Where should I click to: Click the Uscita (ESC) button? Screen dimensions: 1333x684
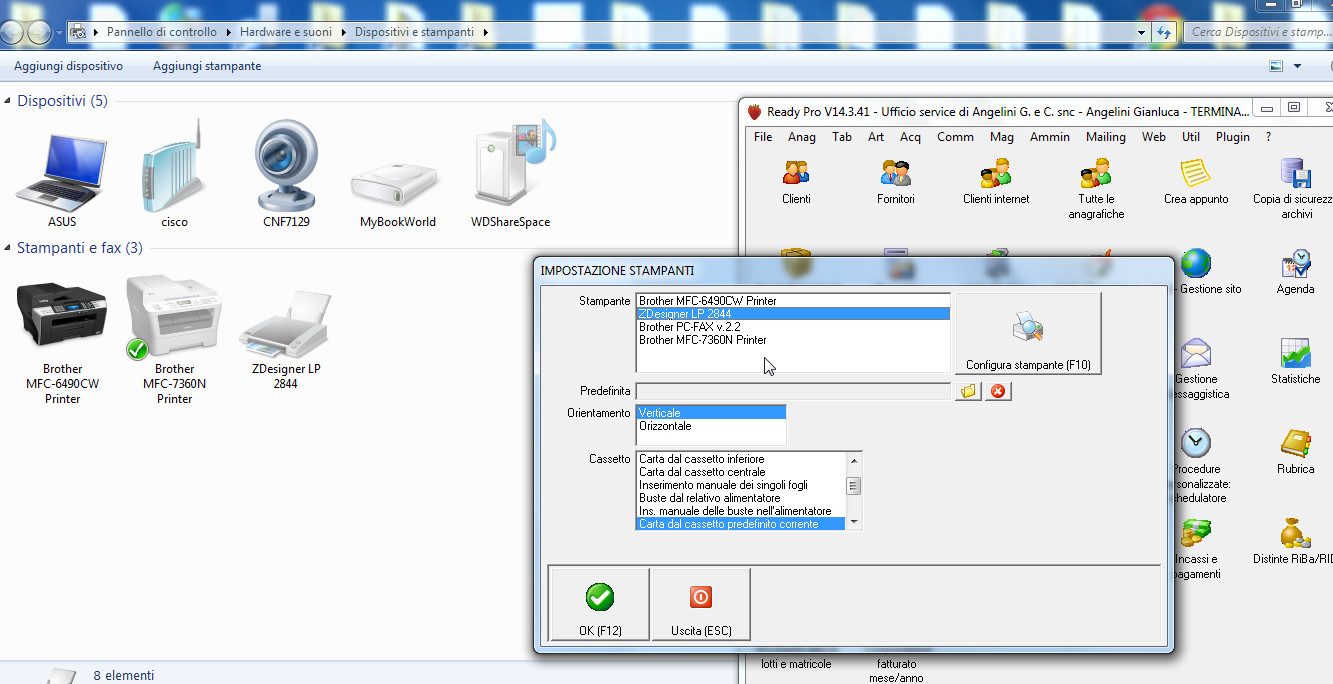coord(700,604)
